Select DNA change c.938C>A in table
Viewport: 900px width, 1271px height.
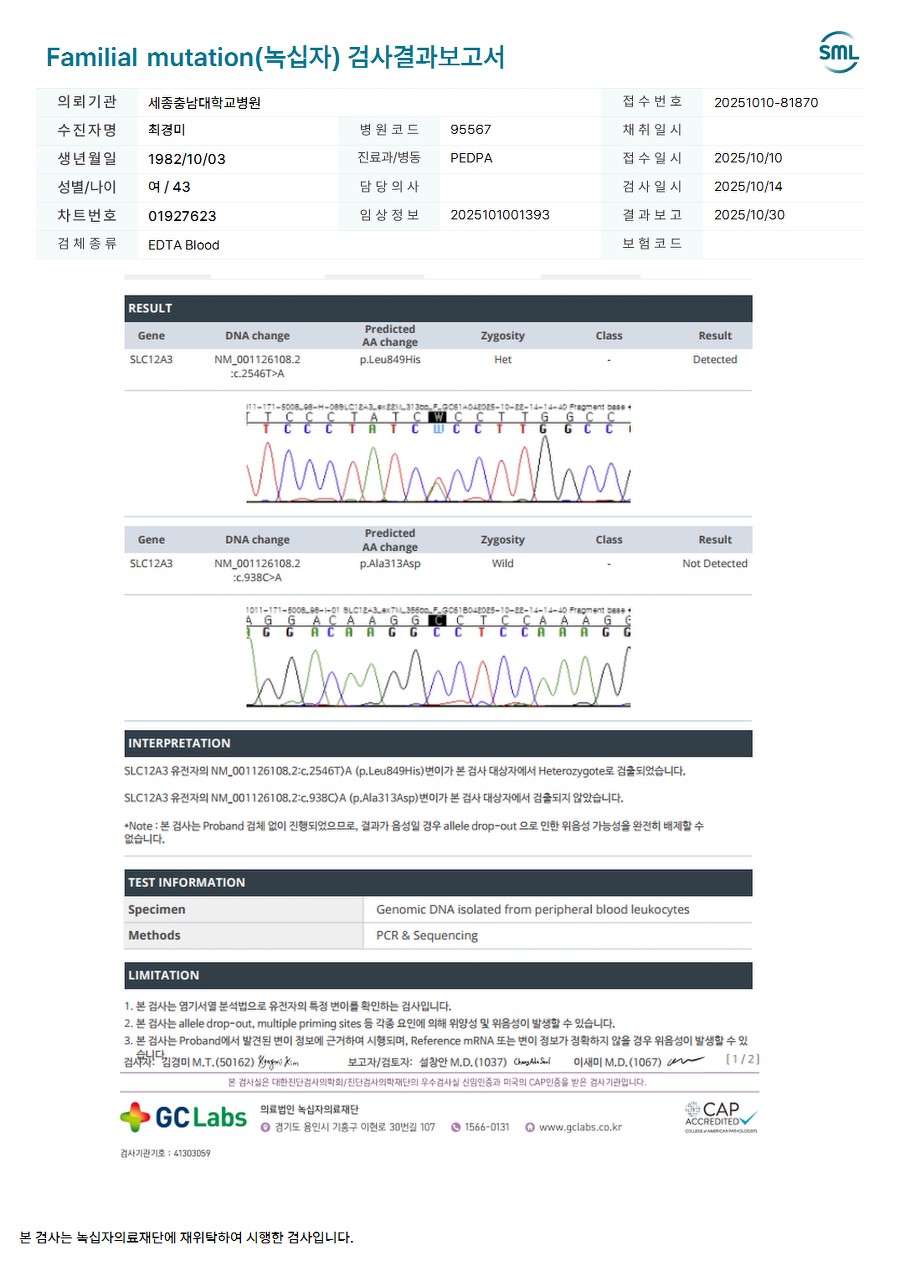click(257, 570)
